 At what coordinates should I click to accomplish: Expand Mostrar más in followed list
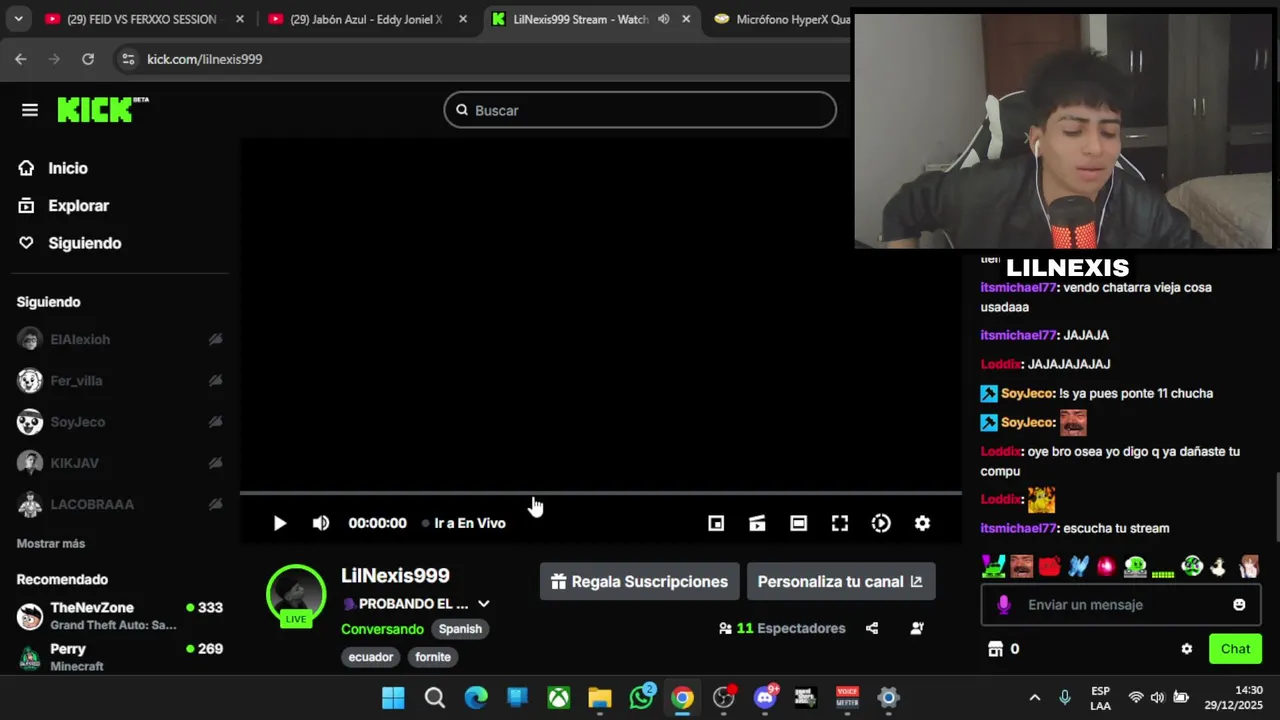tap(51, 543)
